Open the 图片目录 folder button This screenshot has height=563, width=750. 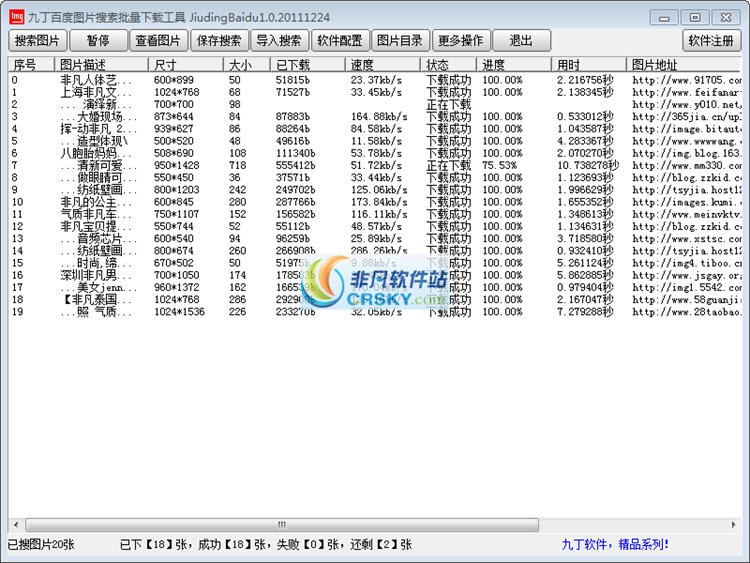(400, 41)
